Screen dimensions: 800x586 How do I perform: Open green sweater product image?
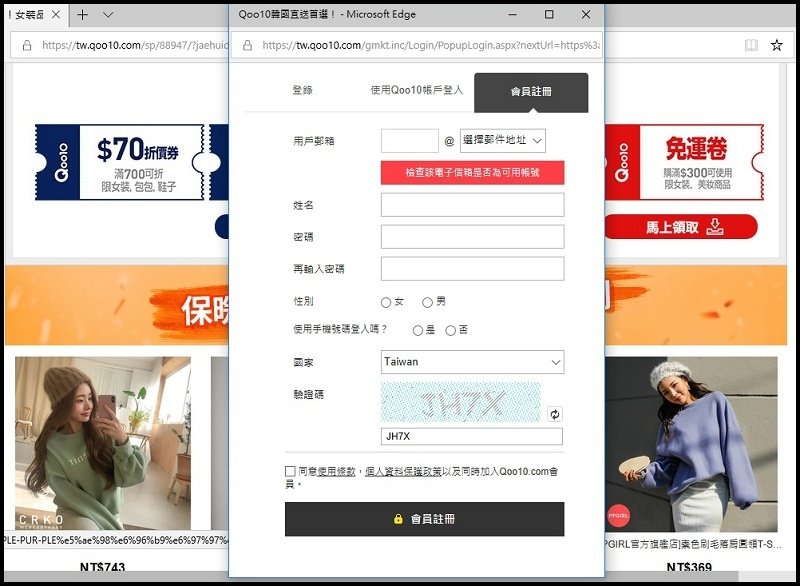click(103, 443)
